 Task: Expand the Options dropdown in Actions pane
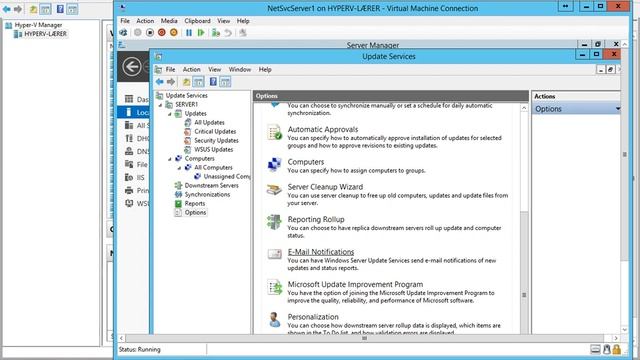coord(618,109)
